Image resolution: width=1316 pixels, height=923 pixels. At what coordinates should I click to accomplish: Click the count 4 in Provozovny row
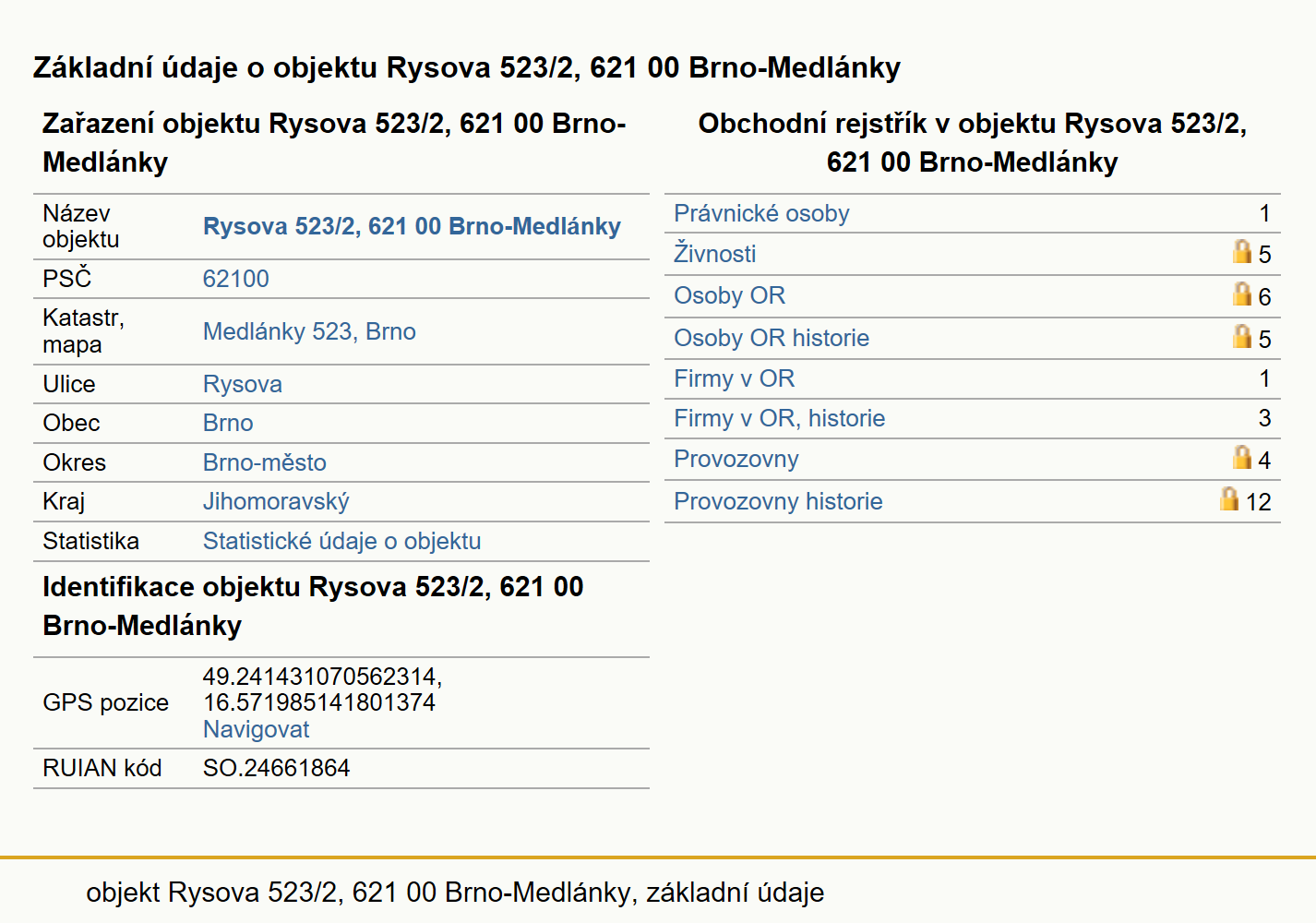(x=1264, y=461)
